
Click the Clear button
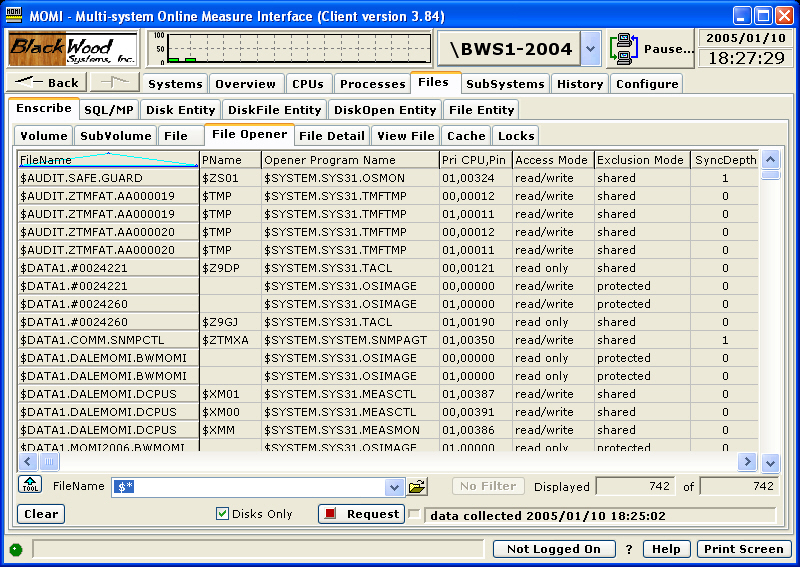[41, 514]
